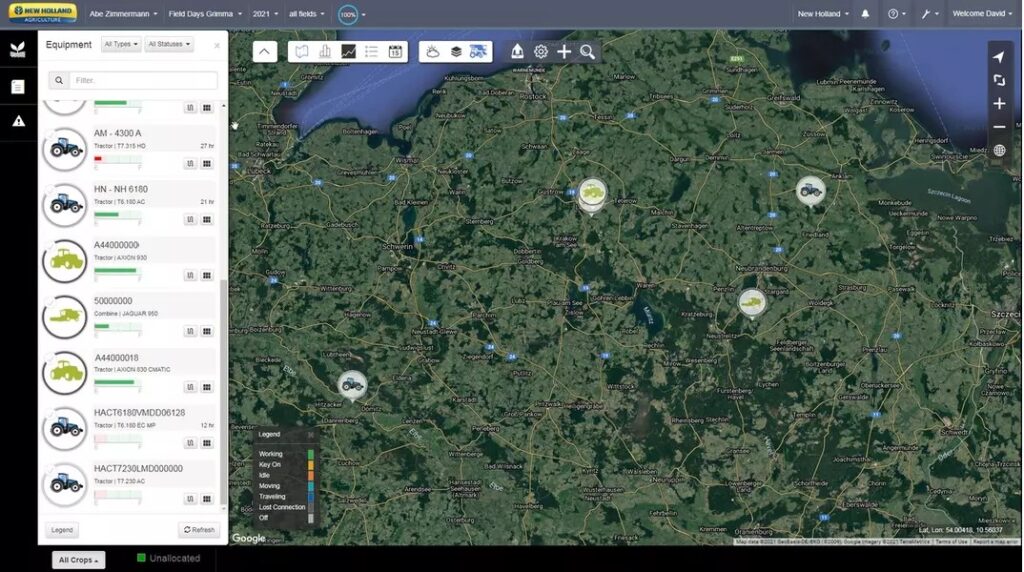Open the weather overlay icon
This screenshot has width=1024, height=572.
[432, 52]
